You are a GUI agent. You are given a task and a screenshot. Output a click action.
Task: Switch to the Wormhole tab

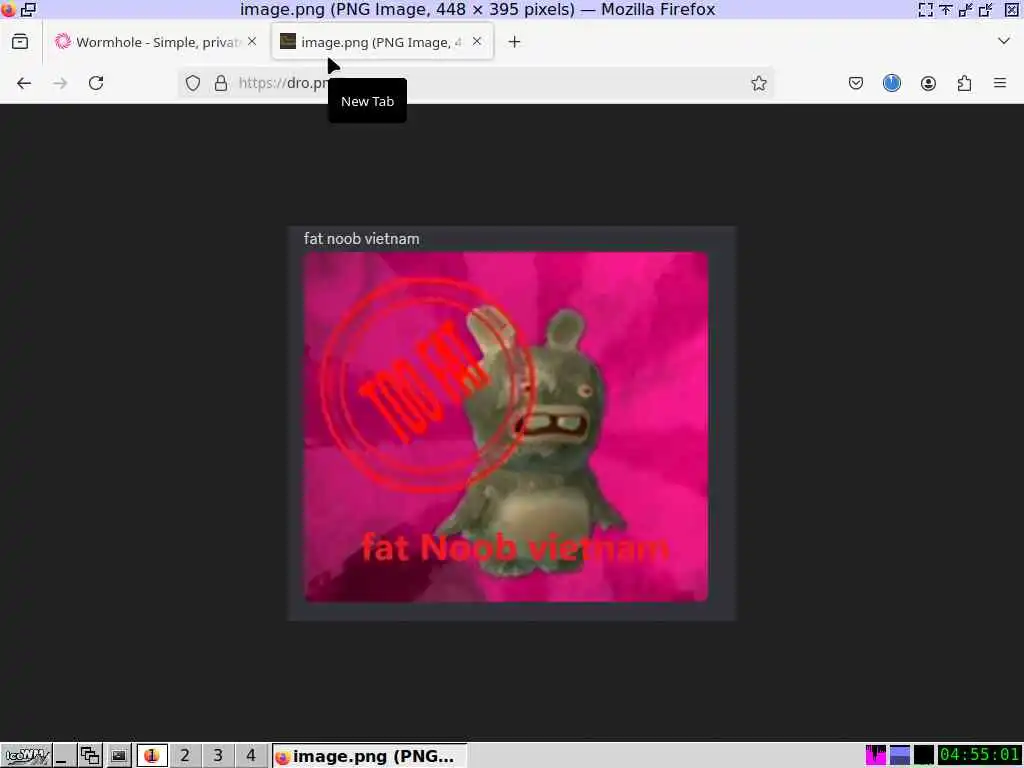point(156,42)
